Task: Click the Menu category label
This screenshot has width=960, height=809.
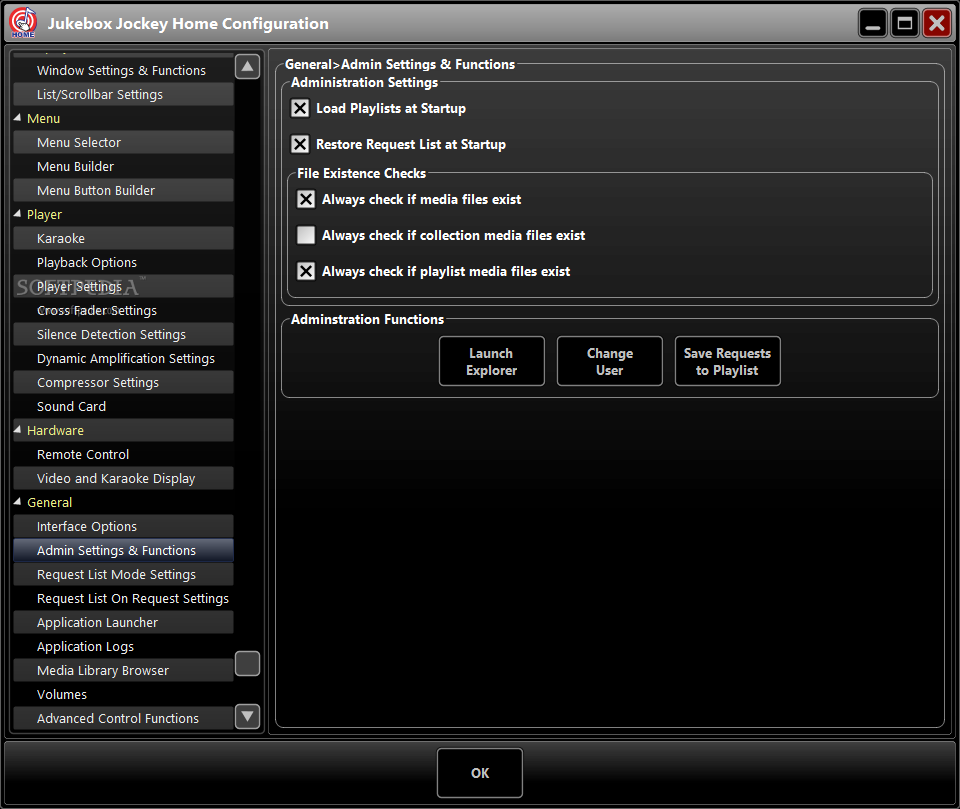Action: point(43,118)
